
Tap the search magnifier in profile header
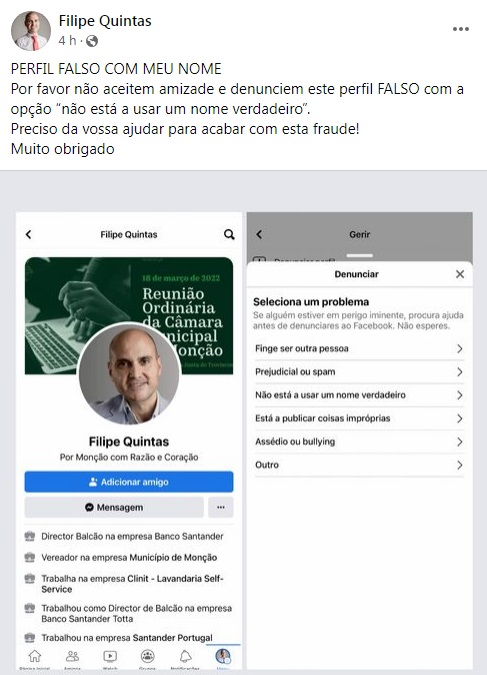(229, 235)
